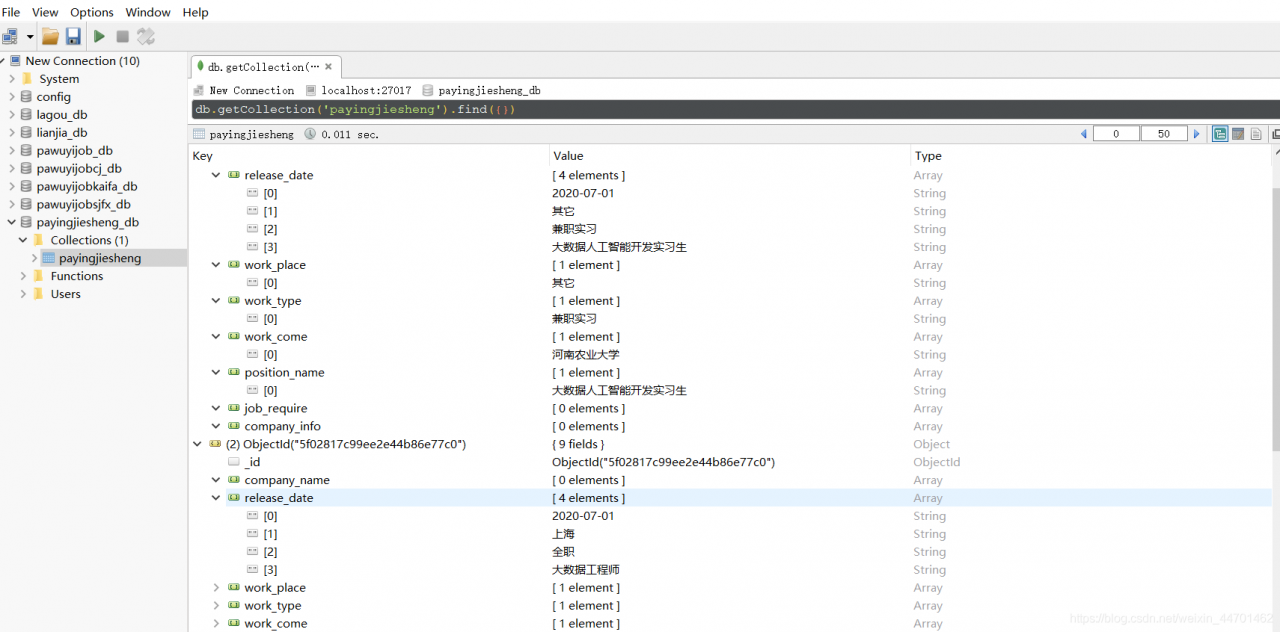1280x632 pixels.
Task: Collapse the payingjiesheng_db database node
Action: coord(12,222)
